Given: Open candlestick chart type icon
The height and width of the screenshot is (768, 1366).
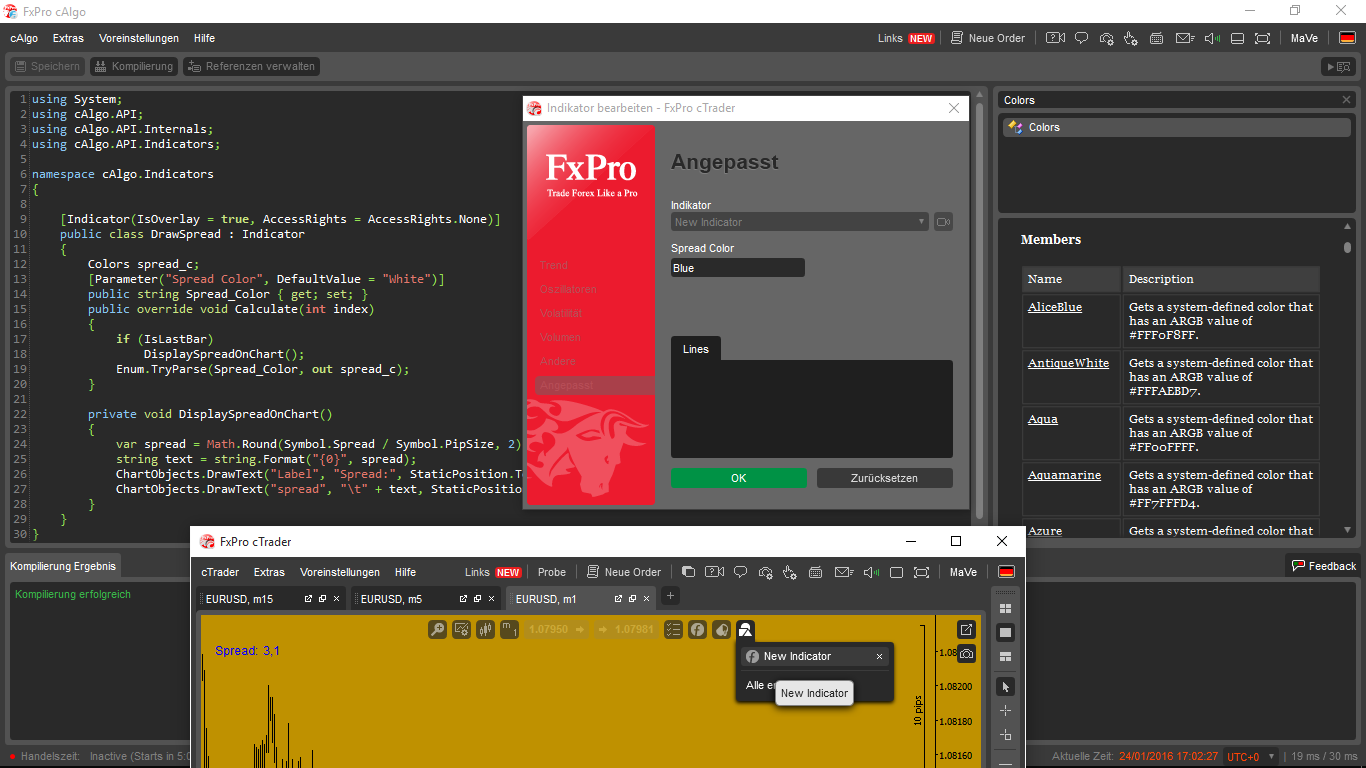Looking at the screenshot, I should tap(486, 629).
